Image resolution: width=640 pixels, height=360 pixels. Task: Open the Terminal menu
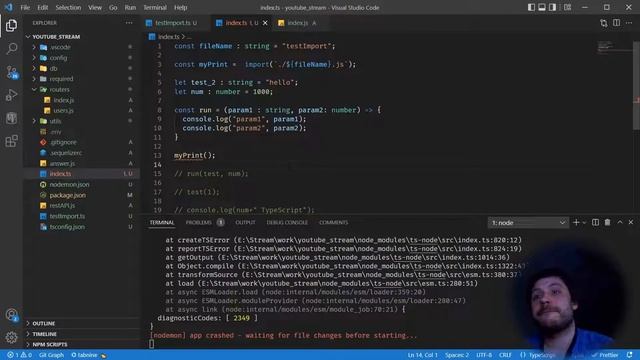[155, 7]
